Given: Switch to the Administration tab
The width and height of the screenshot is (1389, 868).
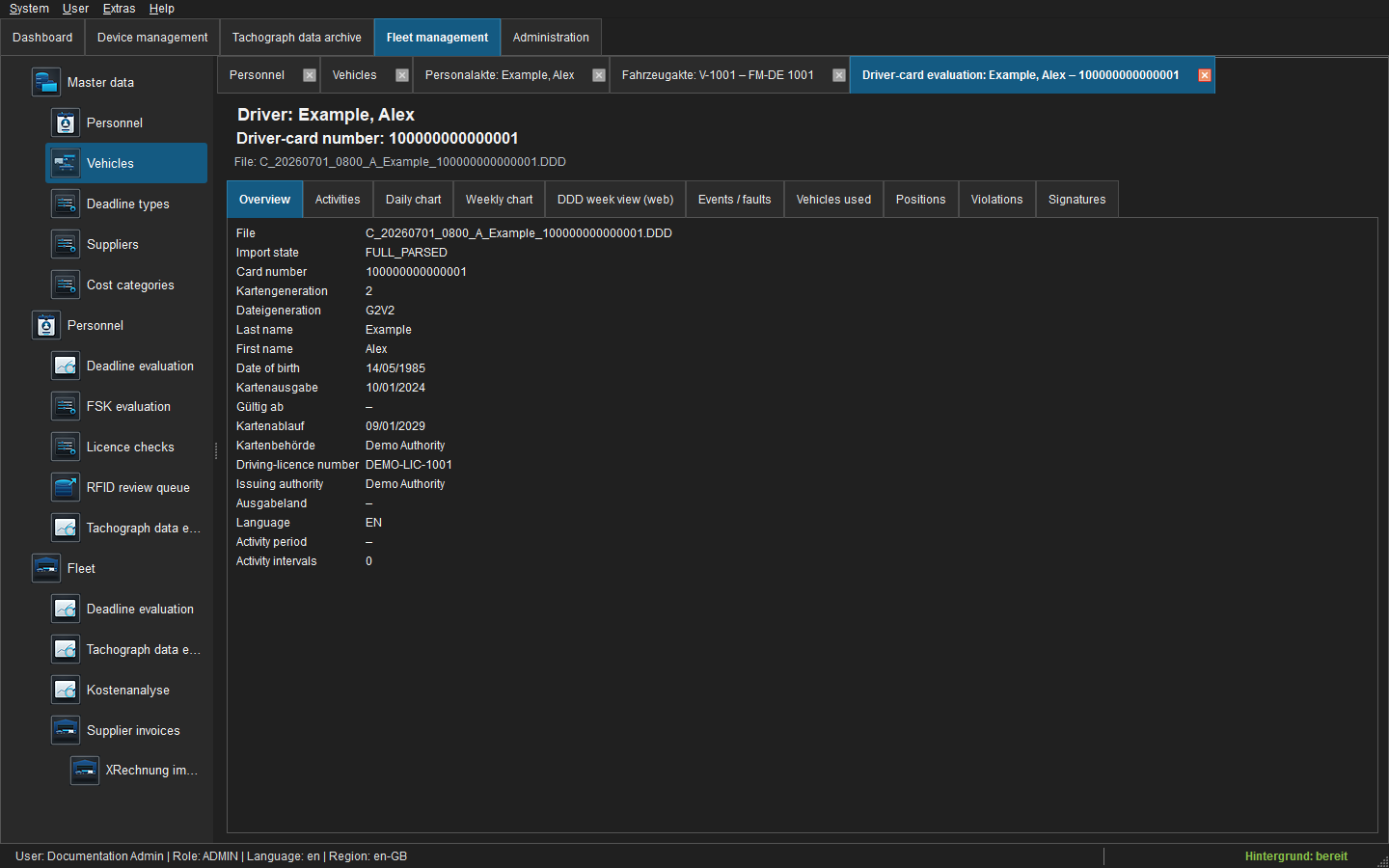Looking at the screenshot, I should 551,38.
